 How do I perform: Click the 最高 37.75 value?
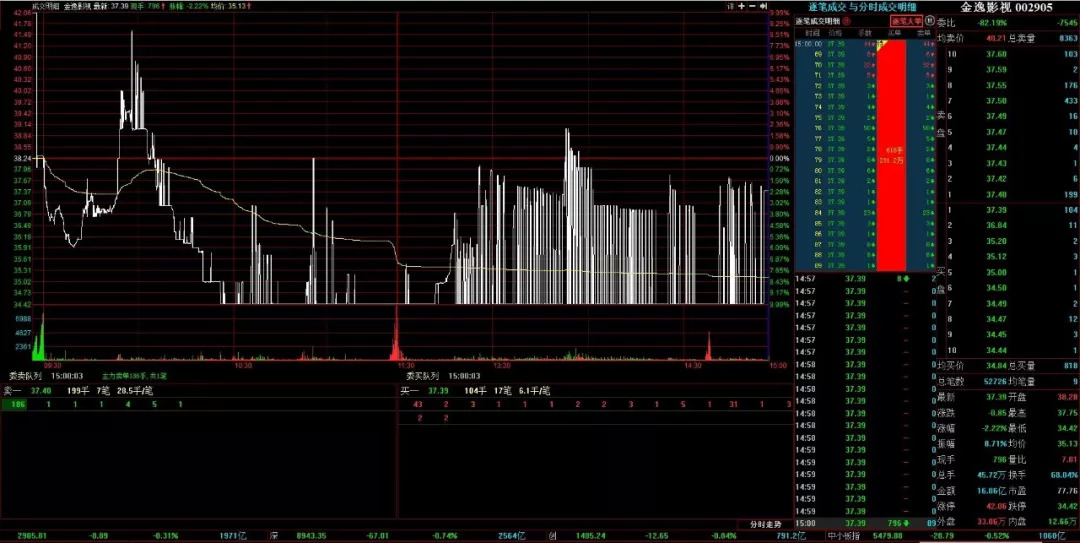click(x=1066, y=413)
